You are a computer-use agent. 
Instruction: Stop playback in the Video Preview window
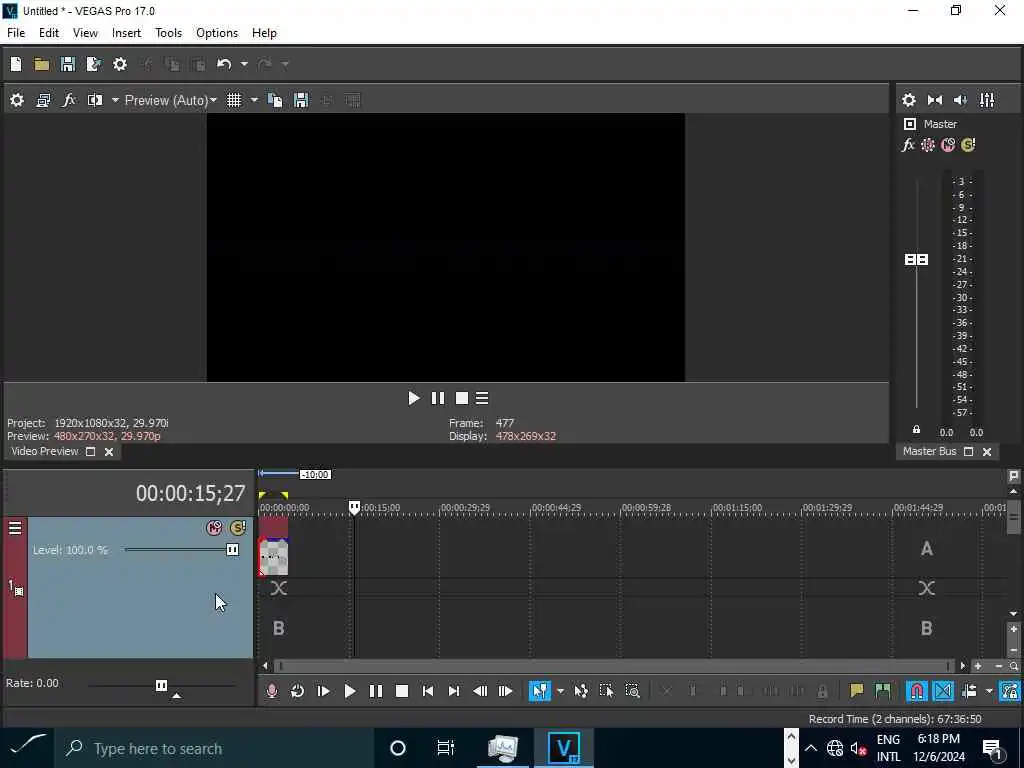point(462,398)
